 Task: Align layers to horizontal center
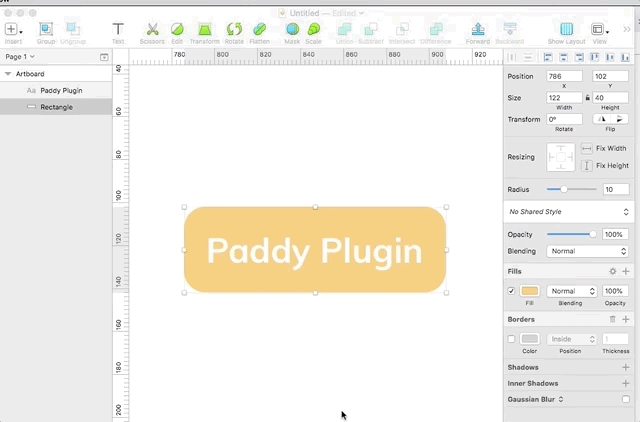tap(563, 58)
